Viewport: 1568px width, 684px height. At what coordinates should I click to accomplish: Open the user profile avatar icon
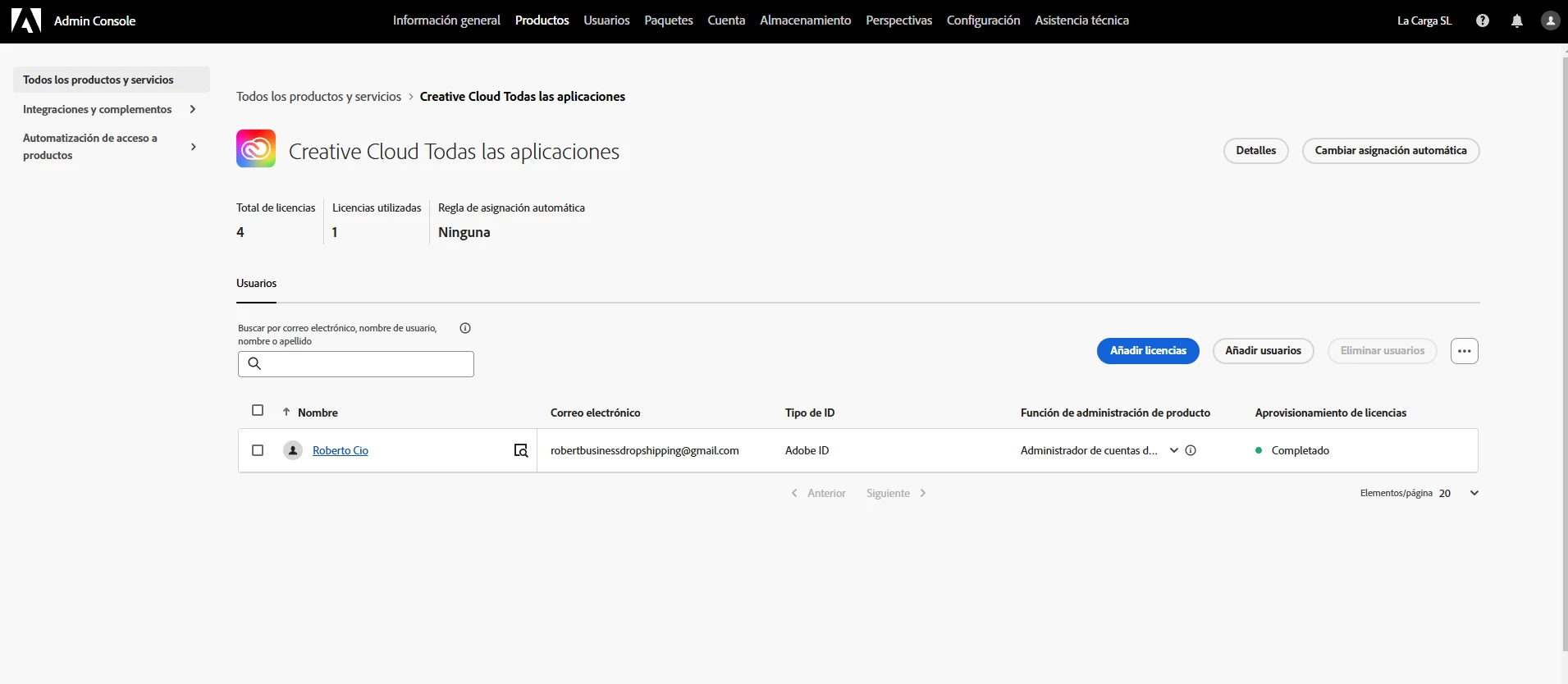tap(1550, 21)
